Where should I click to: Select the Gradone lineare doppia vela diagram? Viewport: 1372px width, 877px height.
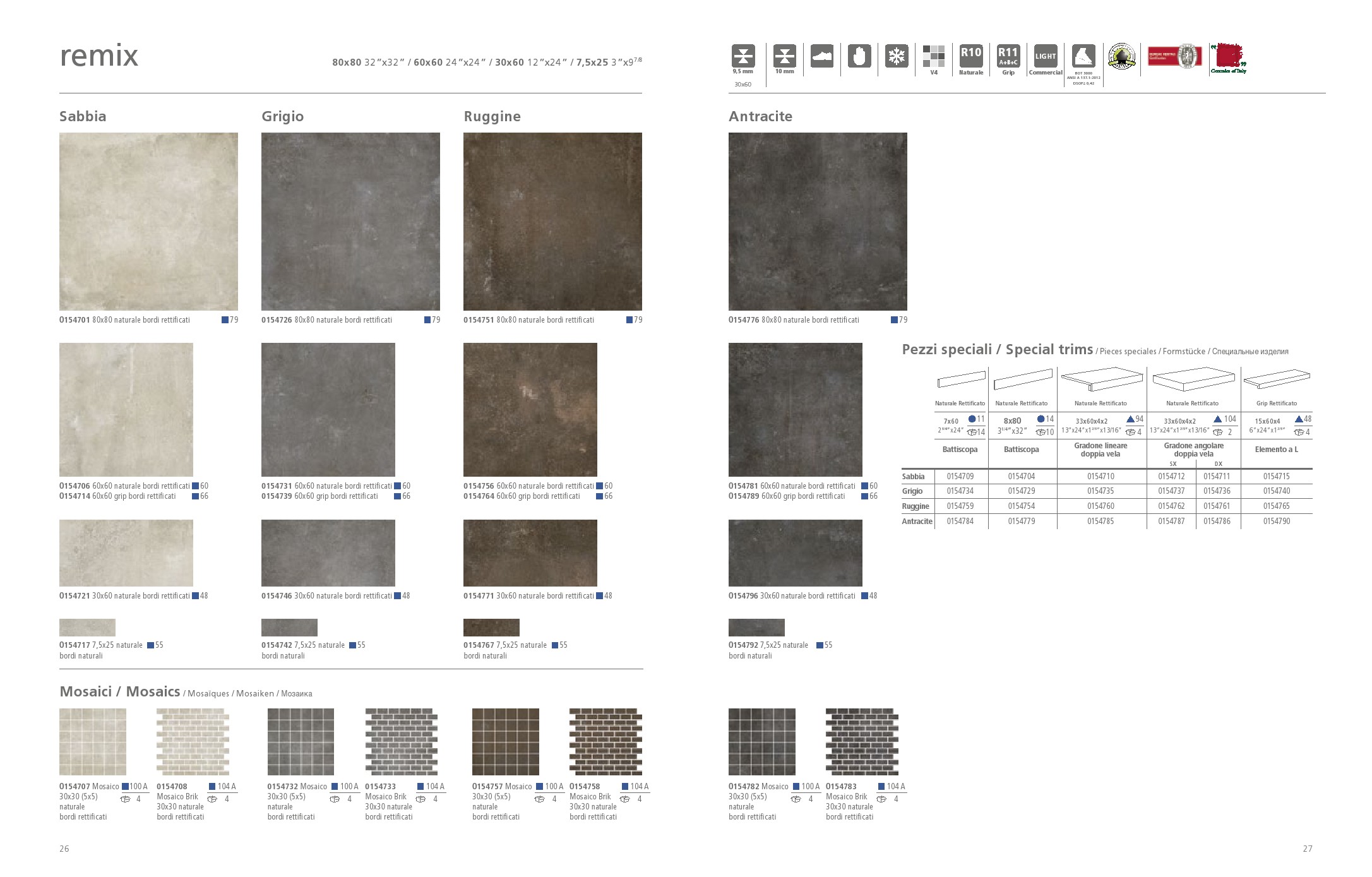tap(1102, 381)
